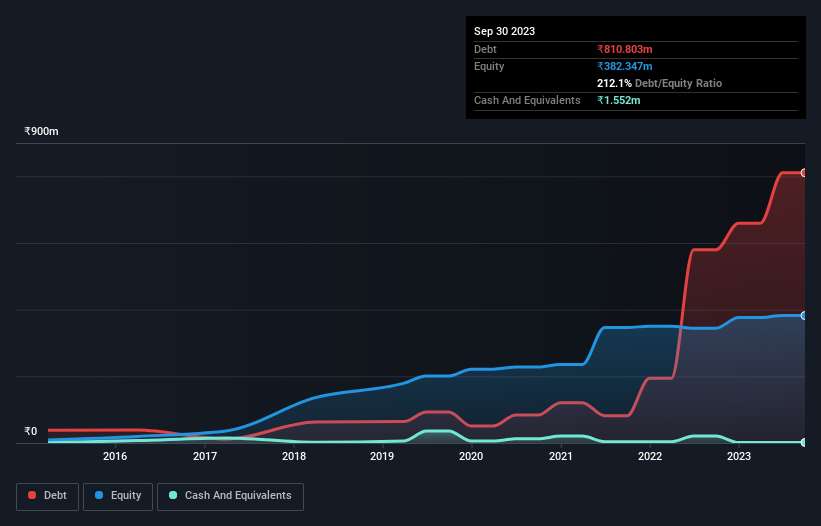The image size is (821, 526).
Task: Click the 2022 x-axis label
Action: click(650, 456)
